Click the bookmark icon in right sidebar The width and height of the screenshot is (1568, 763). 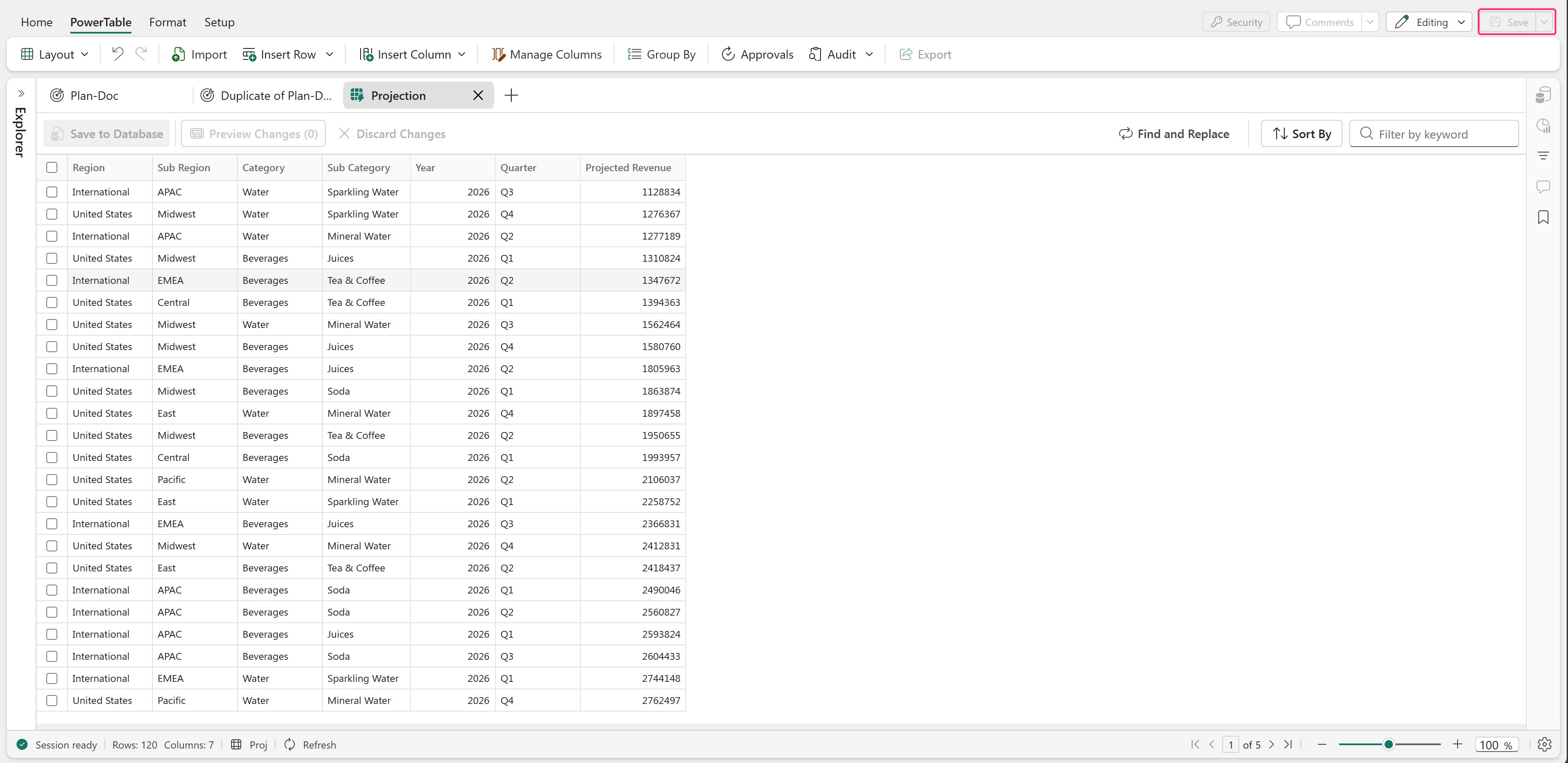click(x=1543, y=218)
